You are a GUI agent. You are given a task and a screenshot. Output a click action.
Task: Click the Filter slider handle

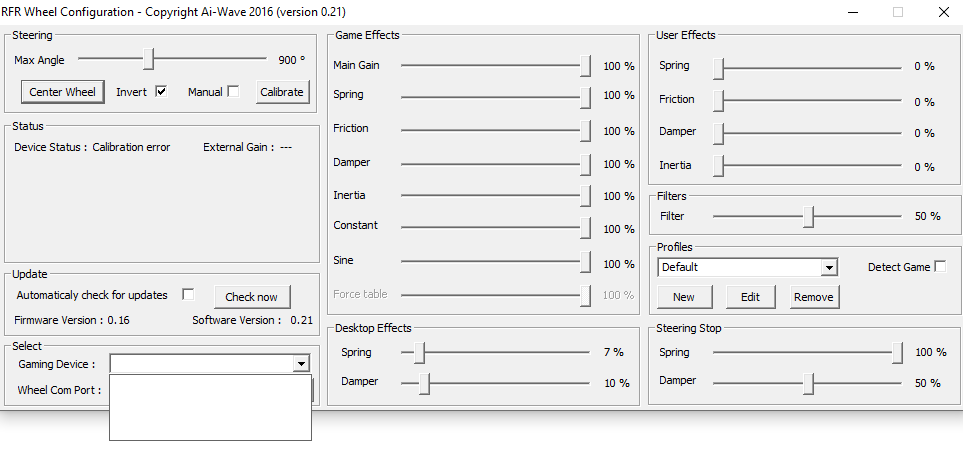(808, 216)
